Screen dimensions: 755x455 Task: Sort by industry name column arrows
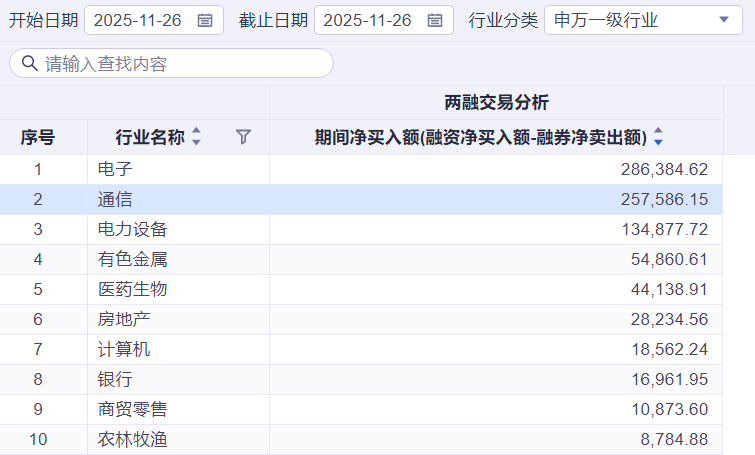point(196,137)
